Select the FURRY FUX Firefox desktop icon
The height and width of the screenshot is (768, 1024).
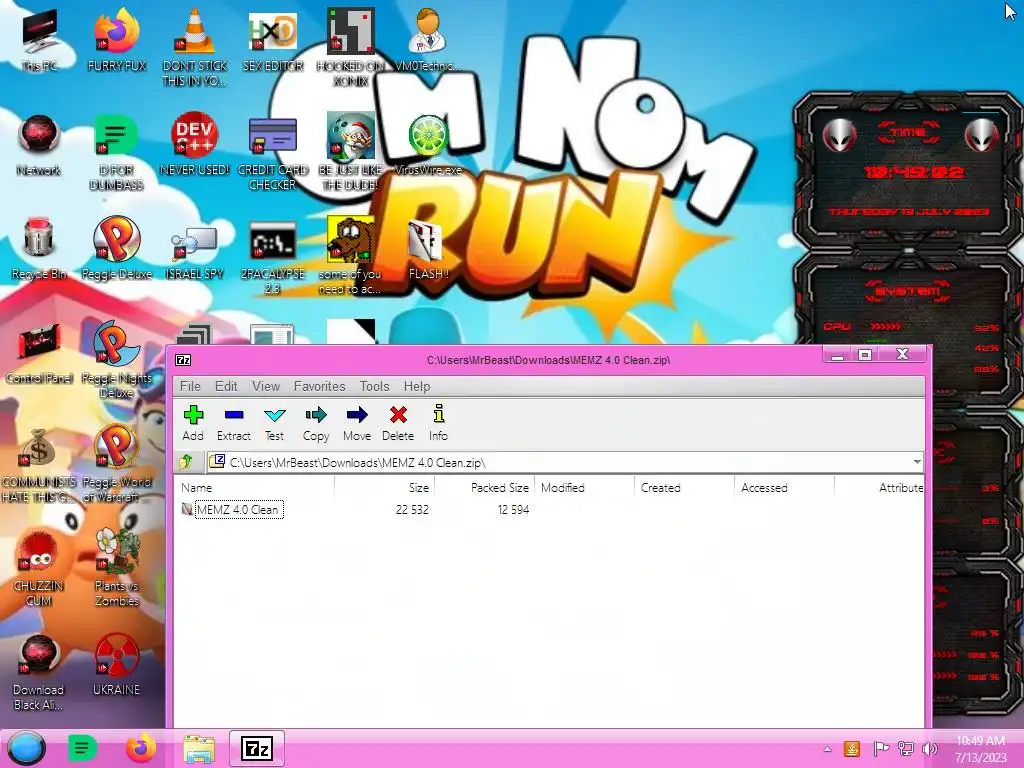click(x=117, y=41)
